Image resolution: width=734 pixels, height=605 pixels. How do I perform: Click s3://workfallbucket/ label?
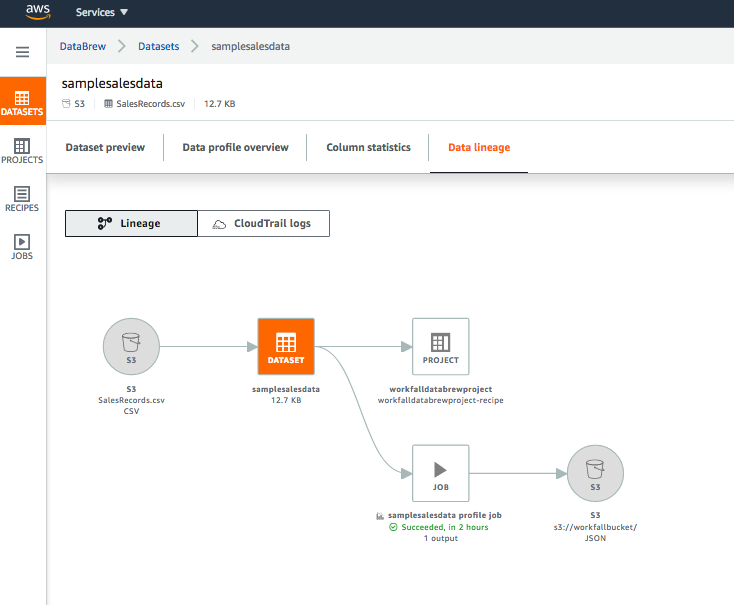595,527
